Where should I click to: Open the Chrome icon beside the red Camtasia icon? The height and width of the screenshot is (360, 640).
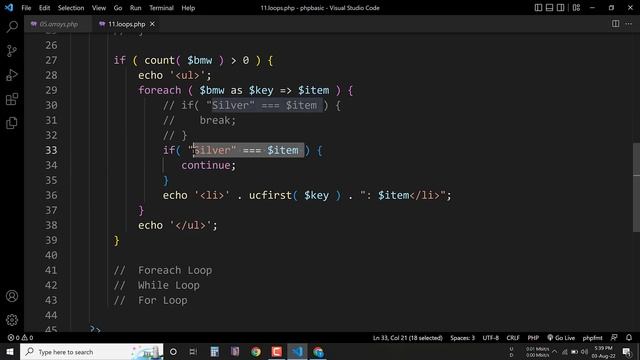(256, 352)
